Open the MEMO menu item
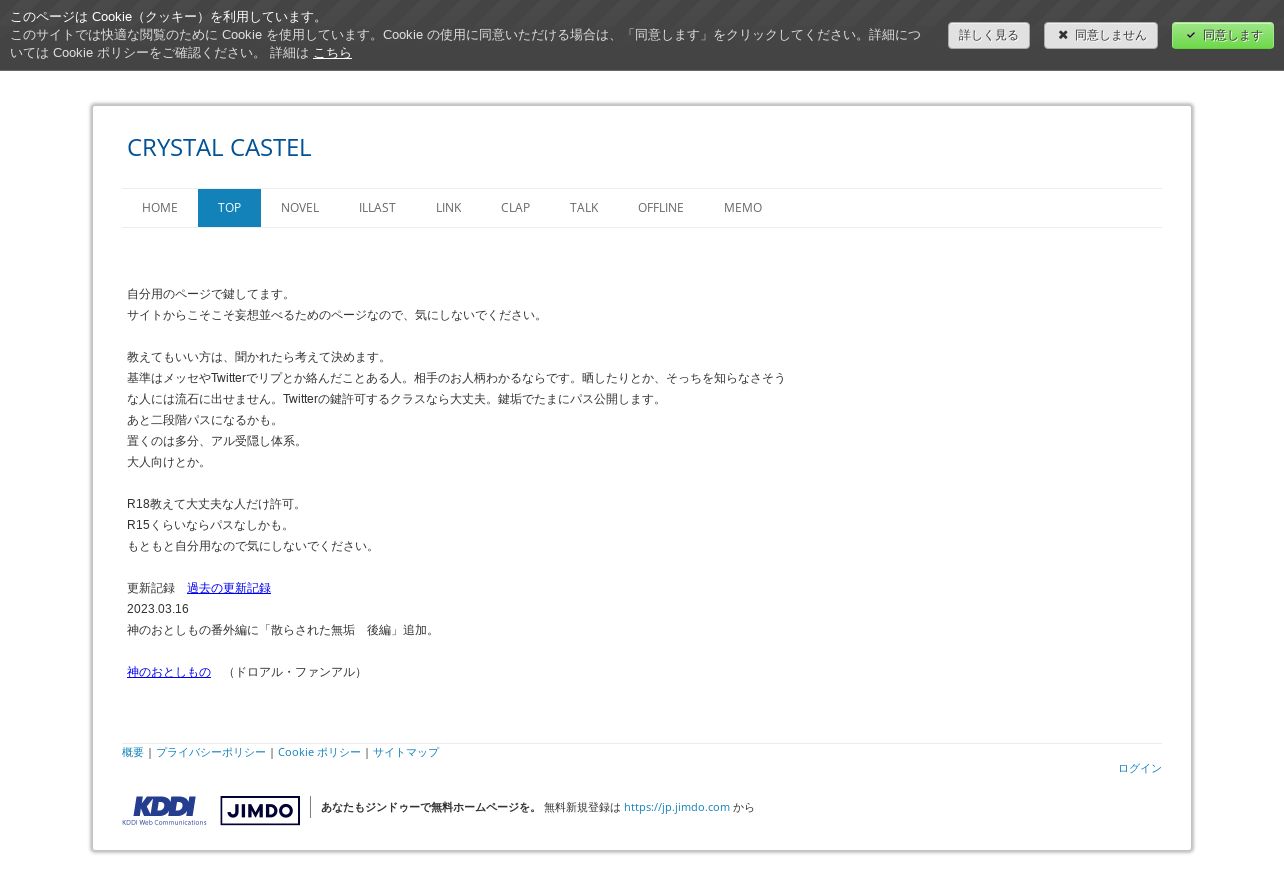 [x=743, y=208]
